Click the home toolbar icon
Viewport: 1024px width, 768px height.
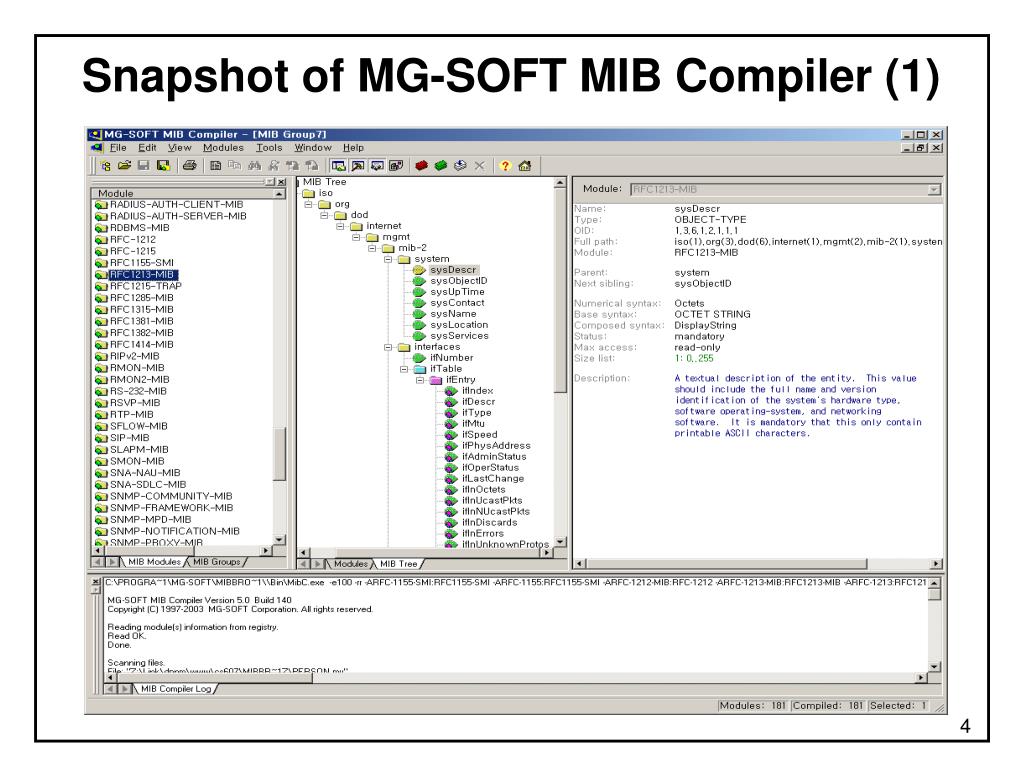(524, 166)
